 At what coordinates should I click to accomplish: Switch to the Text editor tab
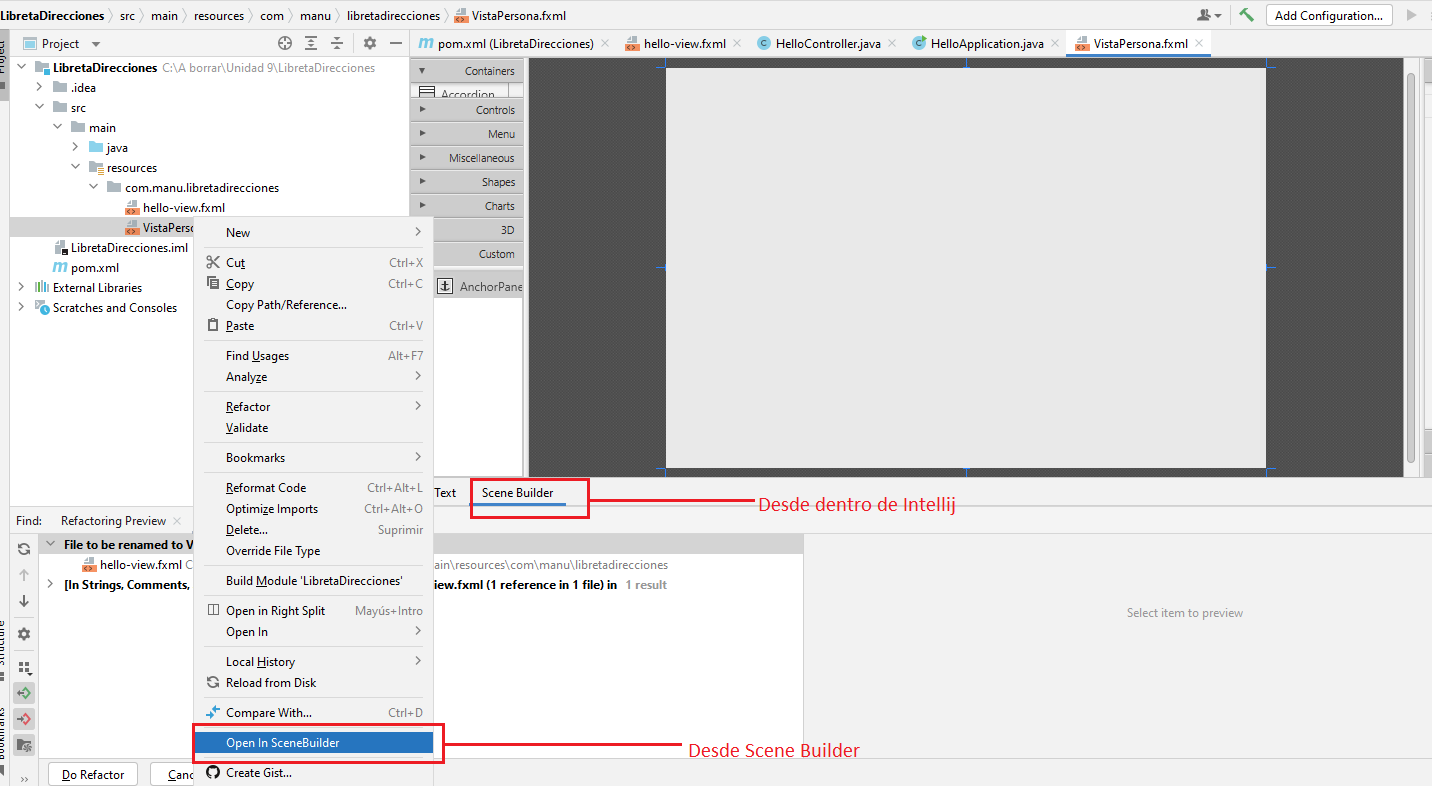[445, 493]
